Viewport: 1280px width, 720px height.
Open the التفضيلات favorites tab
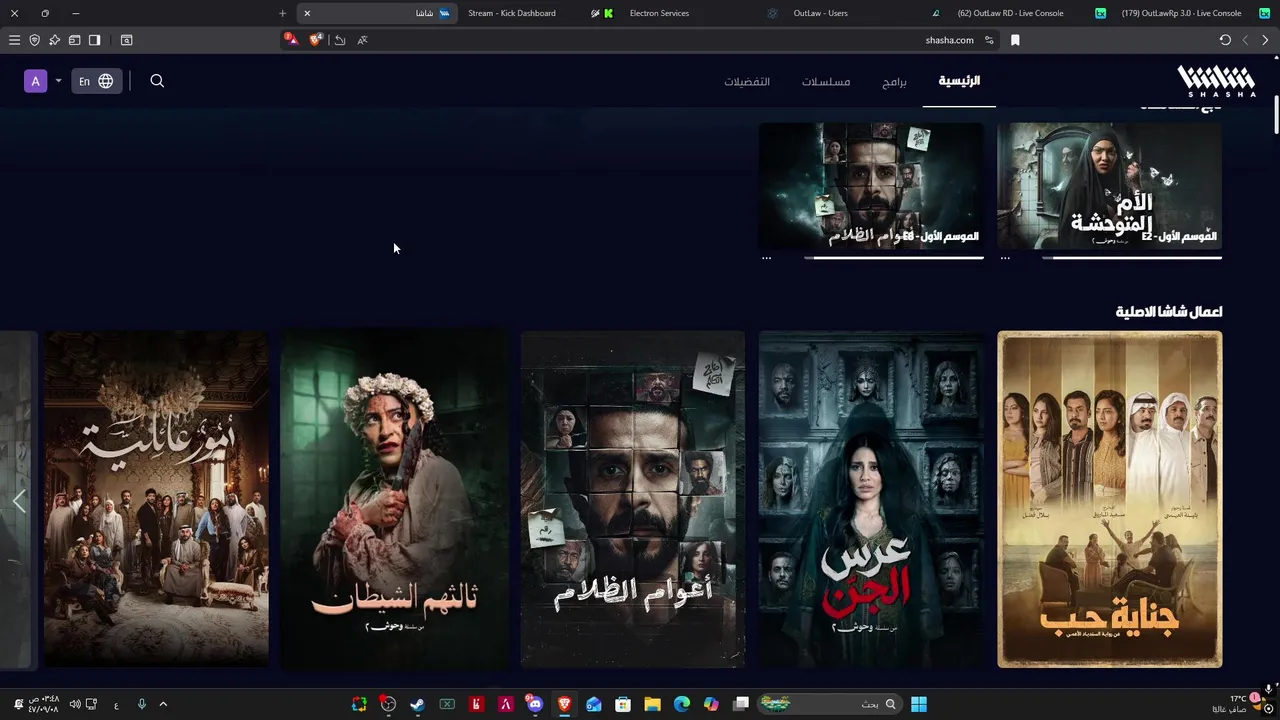click(x=747, y=81)
